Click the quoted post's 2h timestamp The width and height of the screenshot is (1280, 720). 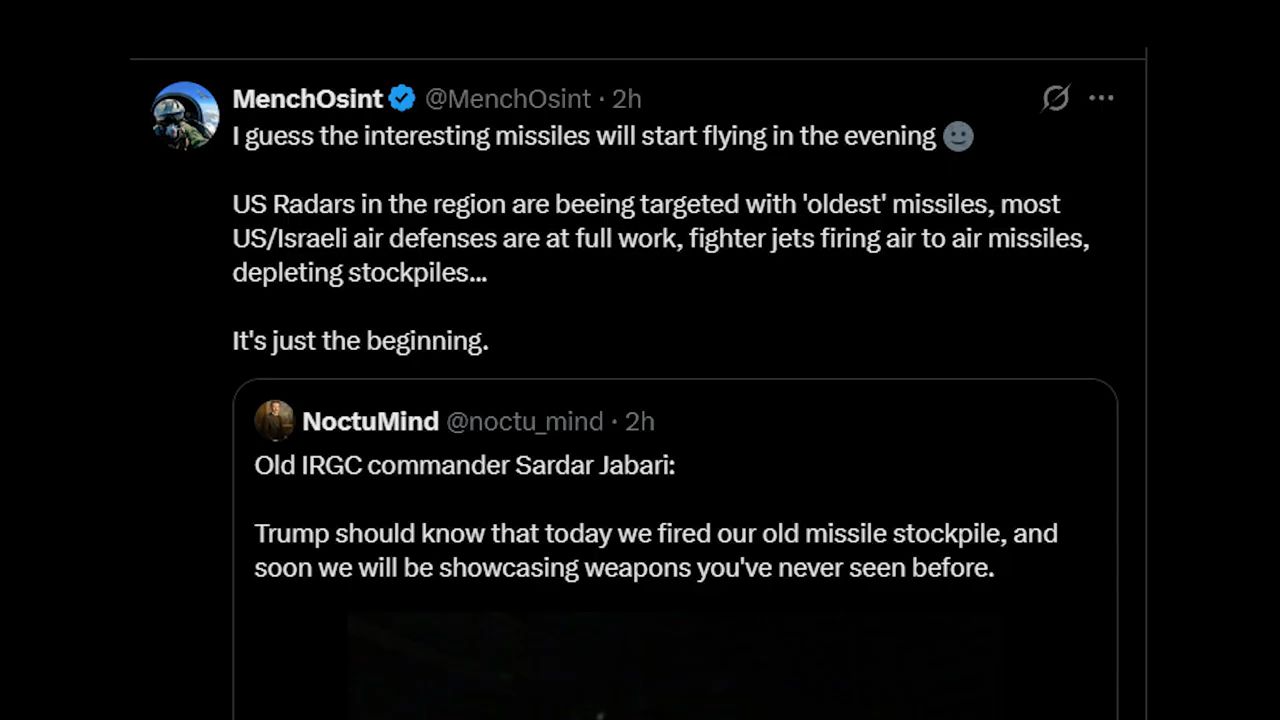click(x=640, y=422)
